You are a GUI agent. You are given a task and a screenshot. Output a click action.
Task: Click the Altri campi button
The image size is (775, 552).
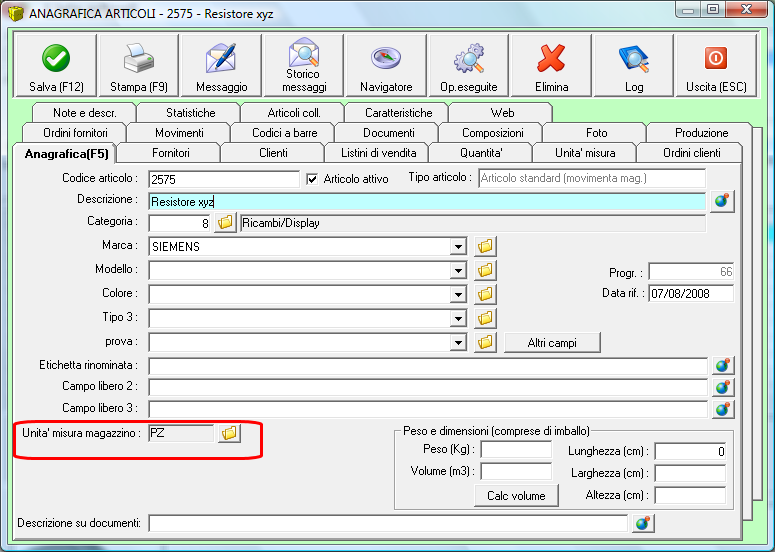[552, 342]
